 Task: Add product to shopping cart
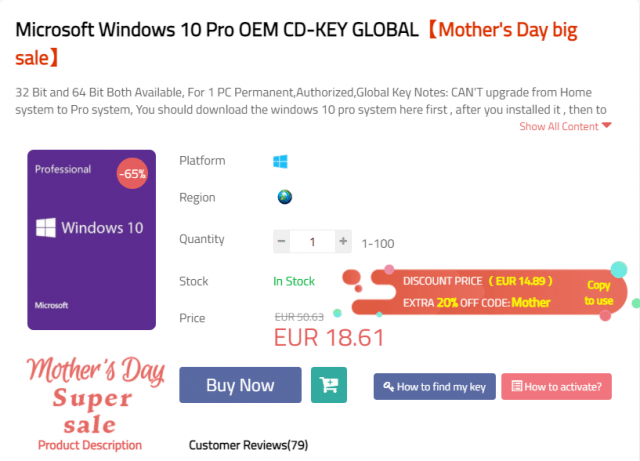[329, 385]
